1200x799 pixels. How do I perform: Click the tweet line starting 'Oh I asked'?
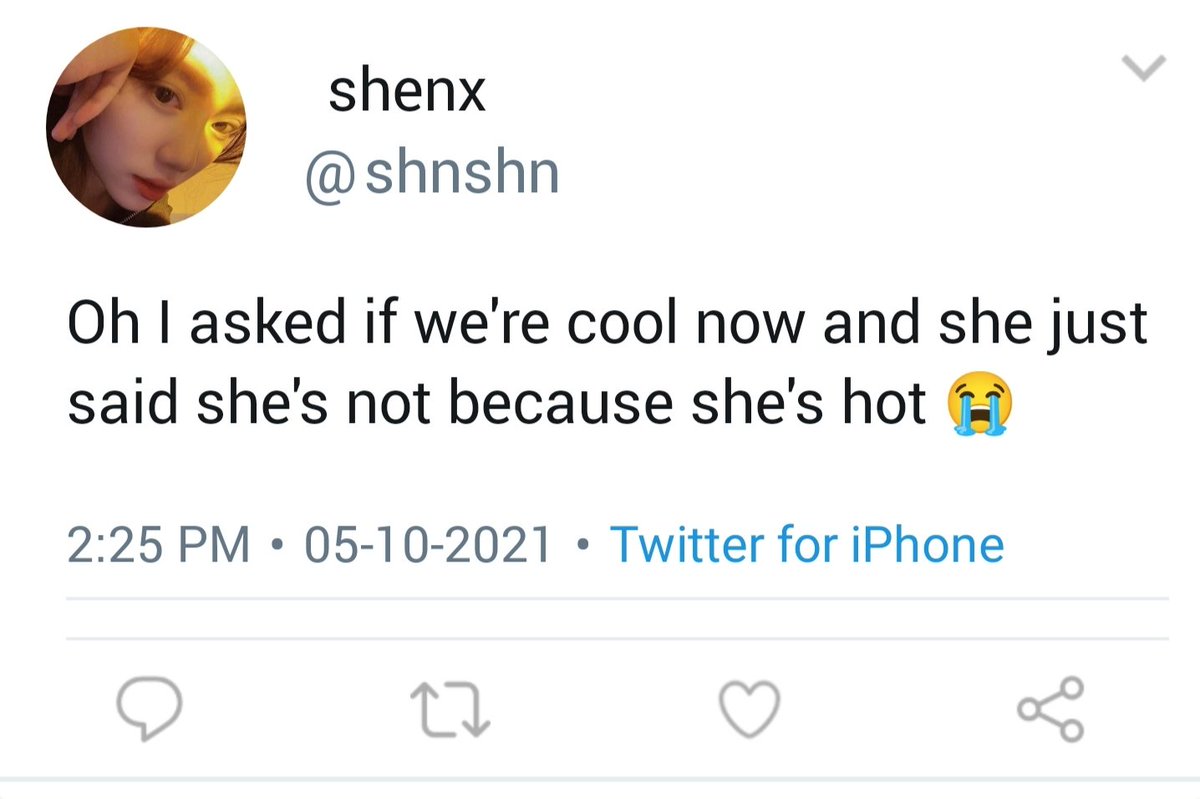point(608,327)
